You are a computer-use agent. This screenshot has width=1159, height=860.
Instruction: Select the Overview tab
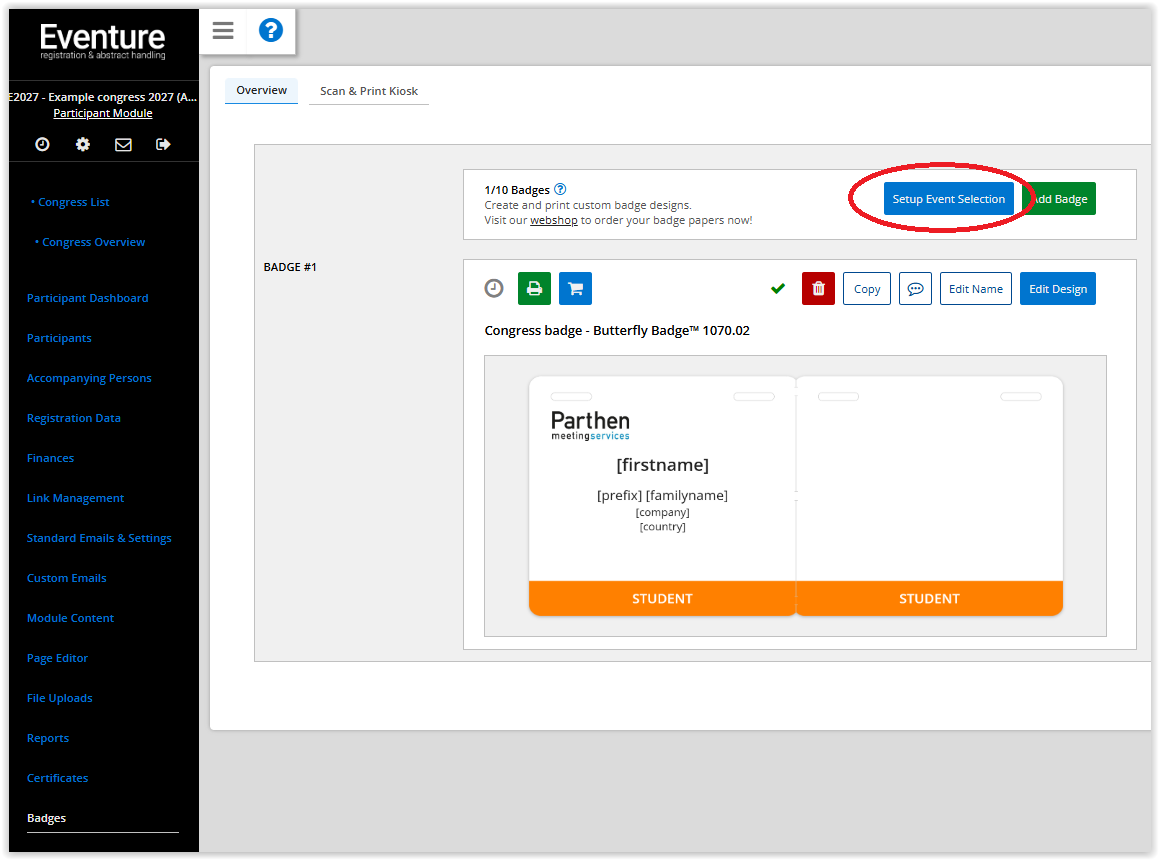[262, 90]
